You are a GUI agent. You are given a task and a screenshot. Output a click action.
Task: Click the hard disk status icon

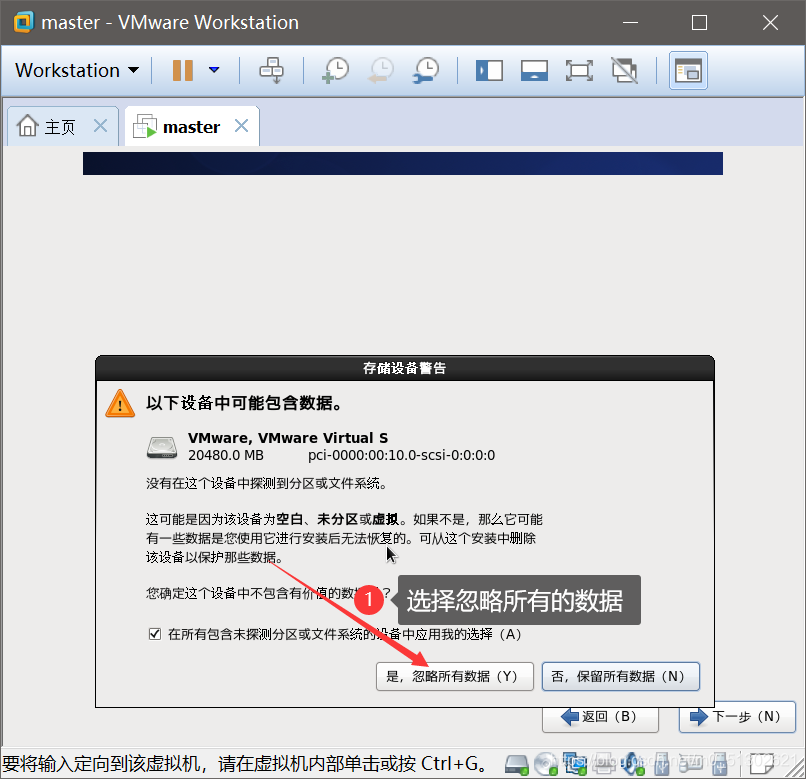pos(517,764)
